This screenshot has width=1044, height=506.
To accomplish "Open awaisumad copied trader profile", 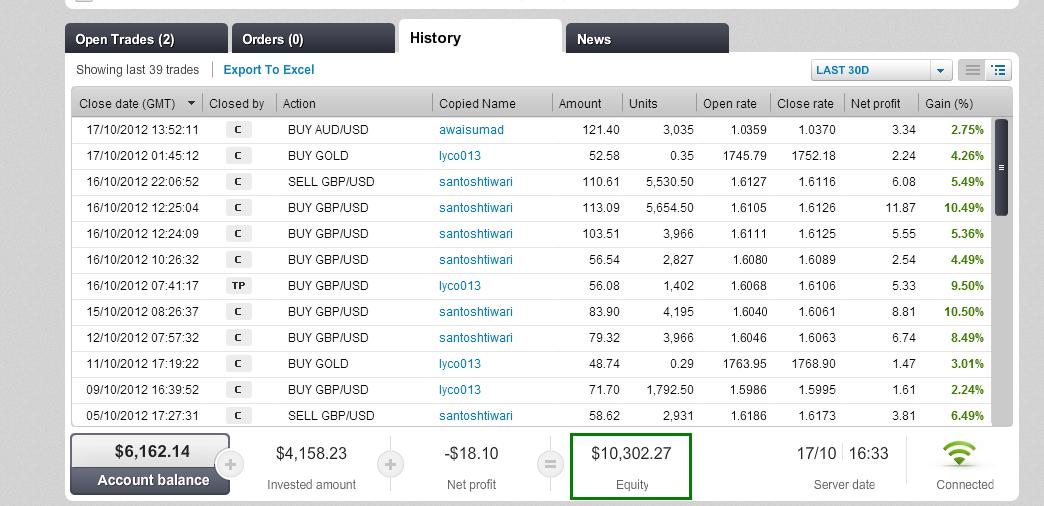I will pos(471,129).
